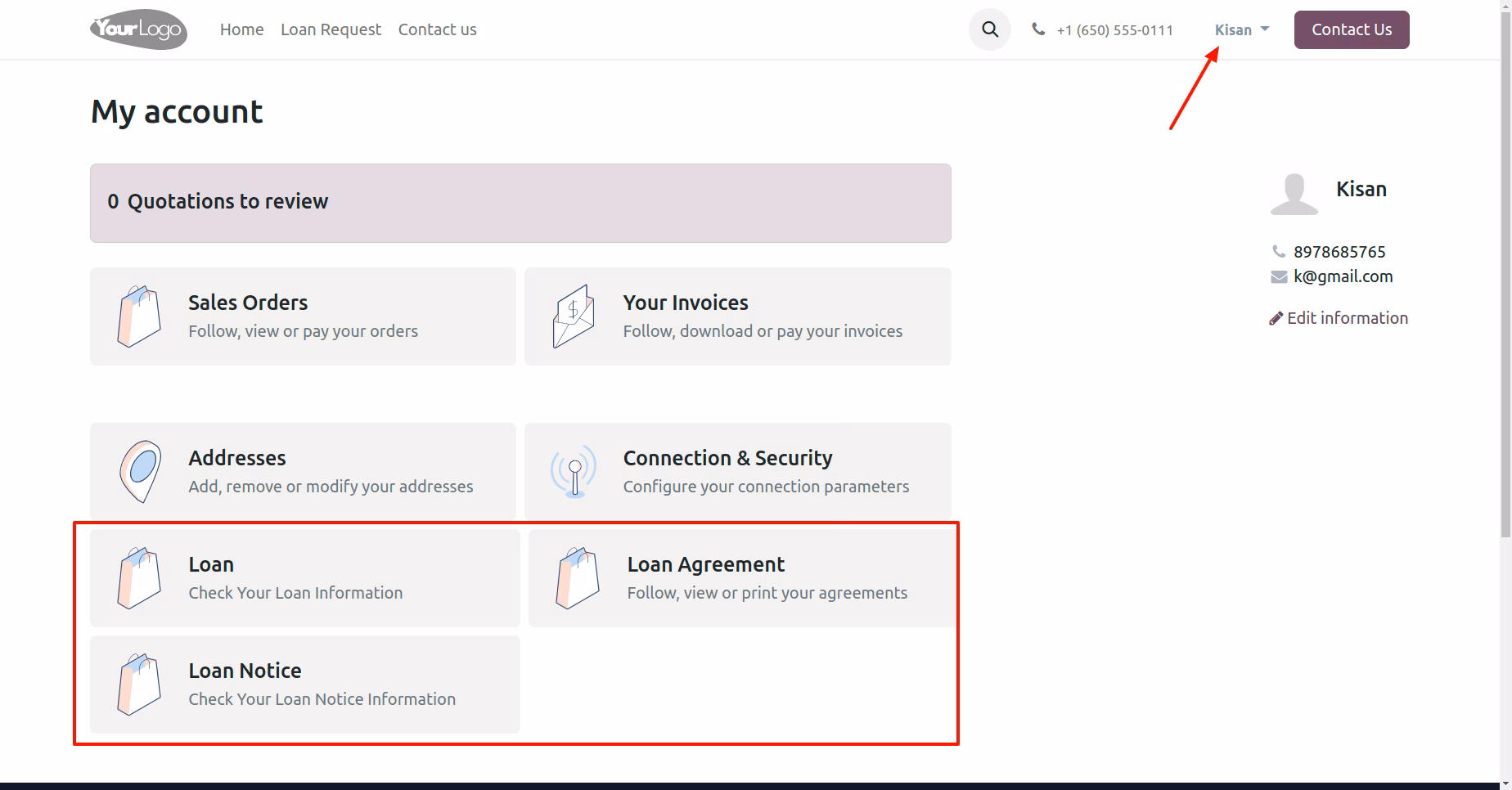Open the Sales Orders title

248,303
